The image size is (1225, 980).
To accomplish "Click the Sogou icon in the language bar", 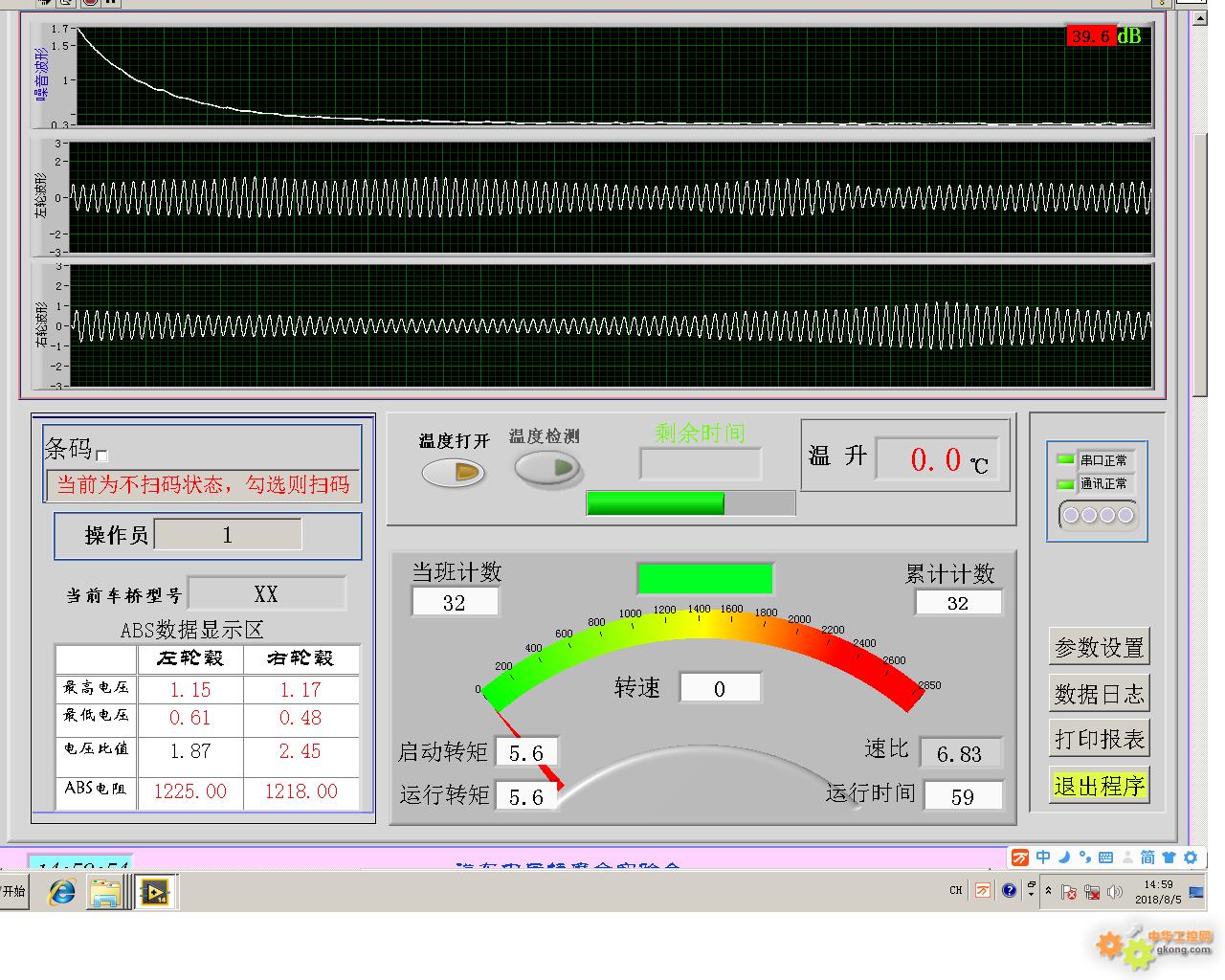I will (983, 891).
